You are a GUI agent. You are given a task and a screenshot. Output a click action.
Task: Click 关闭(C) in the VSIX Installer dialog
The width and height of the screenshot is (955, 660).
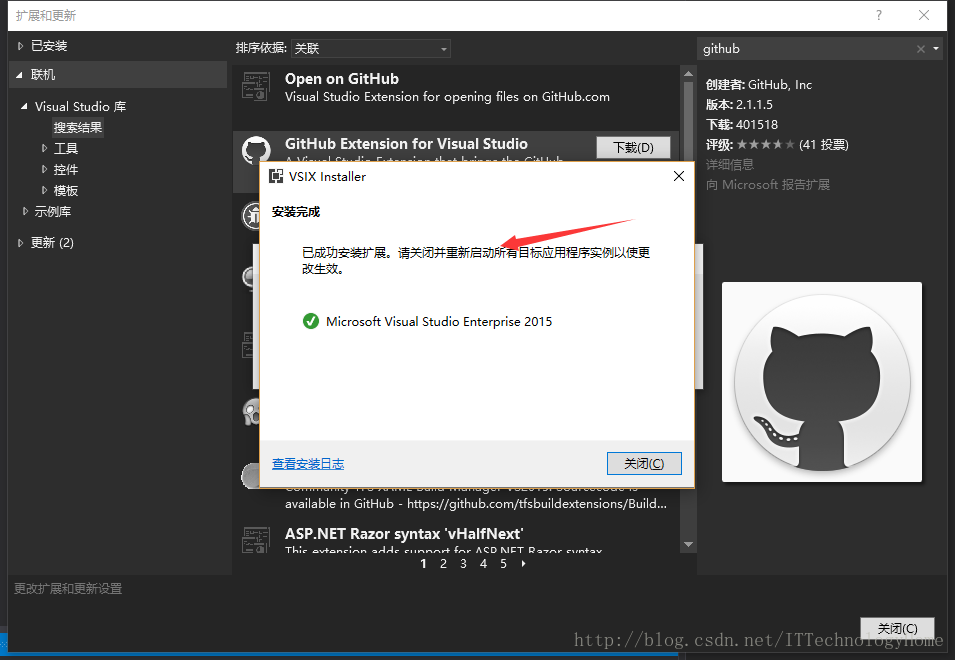click(644, 463)
